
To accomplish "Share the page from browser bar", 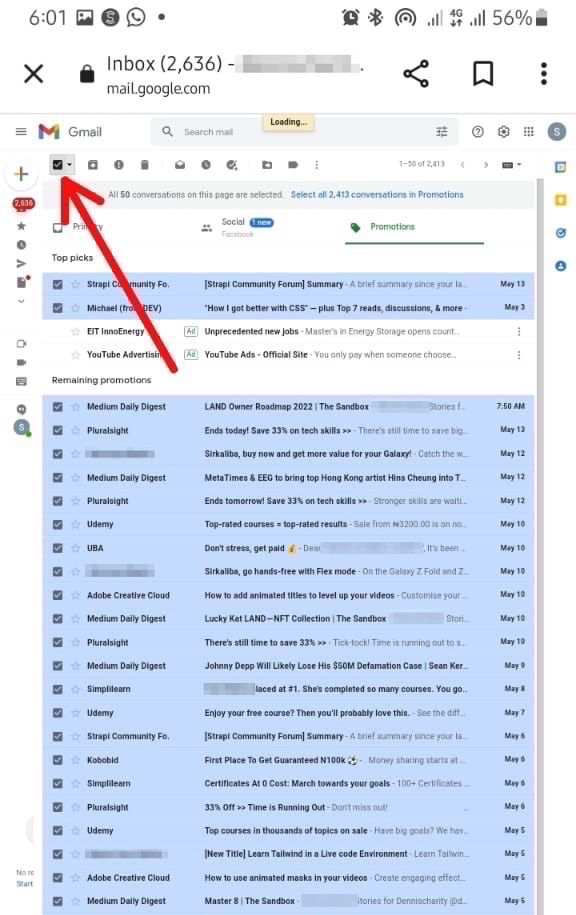I will 416,74.
